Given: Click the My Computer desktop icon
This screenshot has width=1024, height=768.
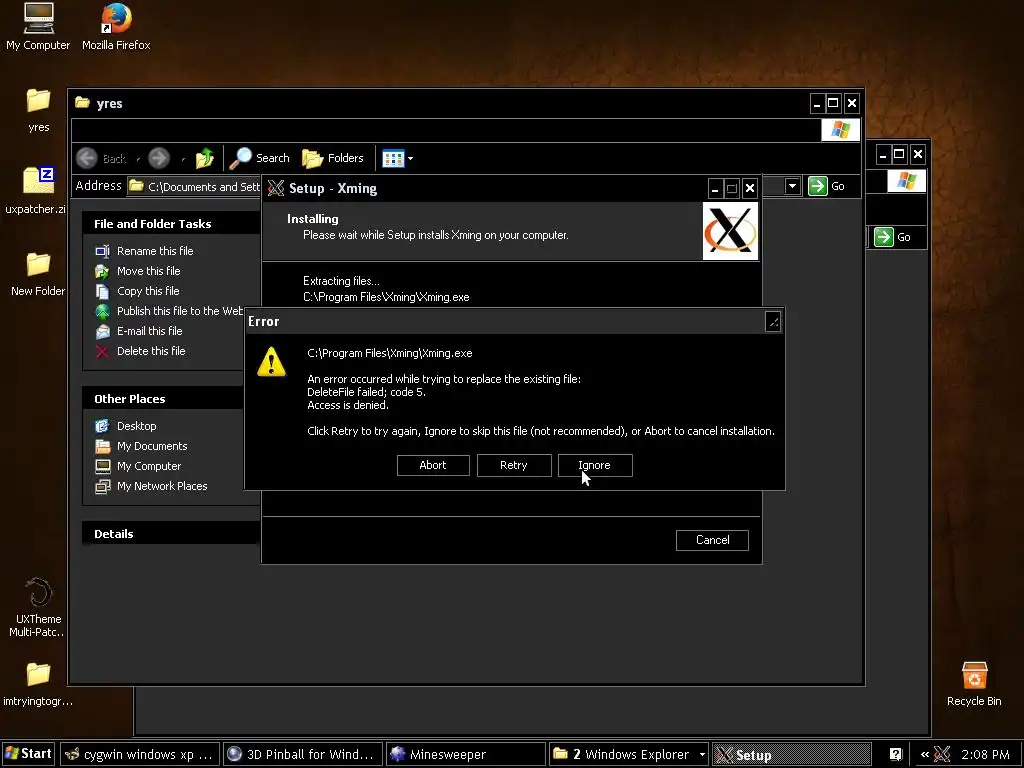Looking at the screenshot, I should pos(38,27).
